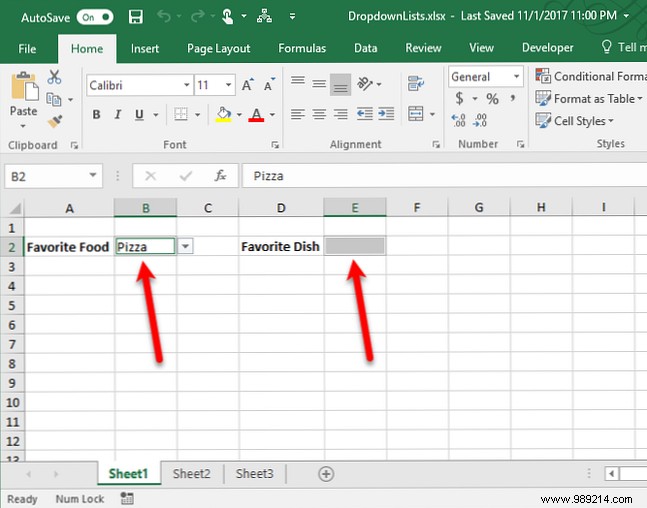Open Macro recording icon in status bar

tap(127, 498)
